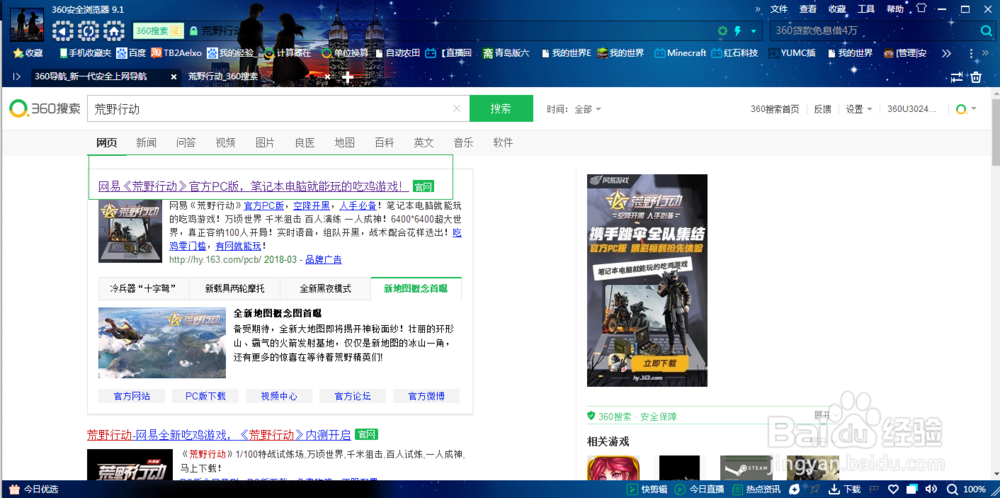Open the 收藏 menu

point(837,9)
